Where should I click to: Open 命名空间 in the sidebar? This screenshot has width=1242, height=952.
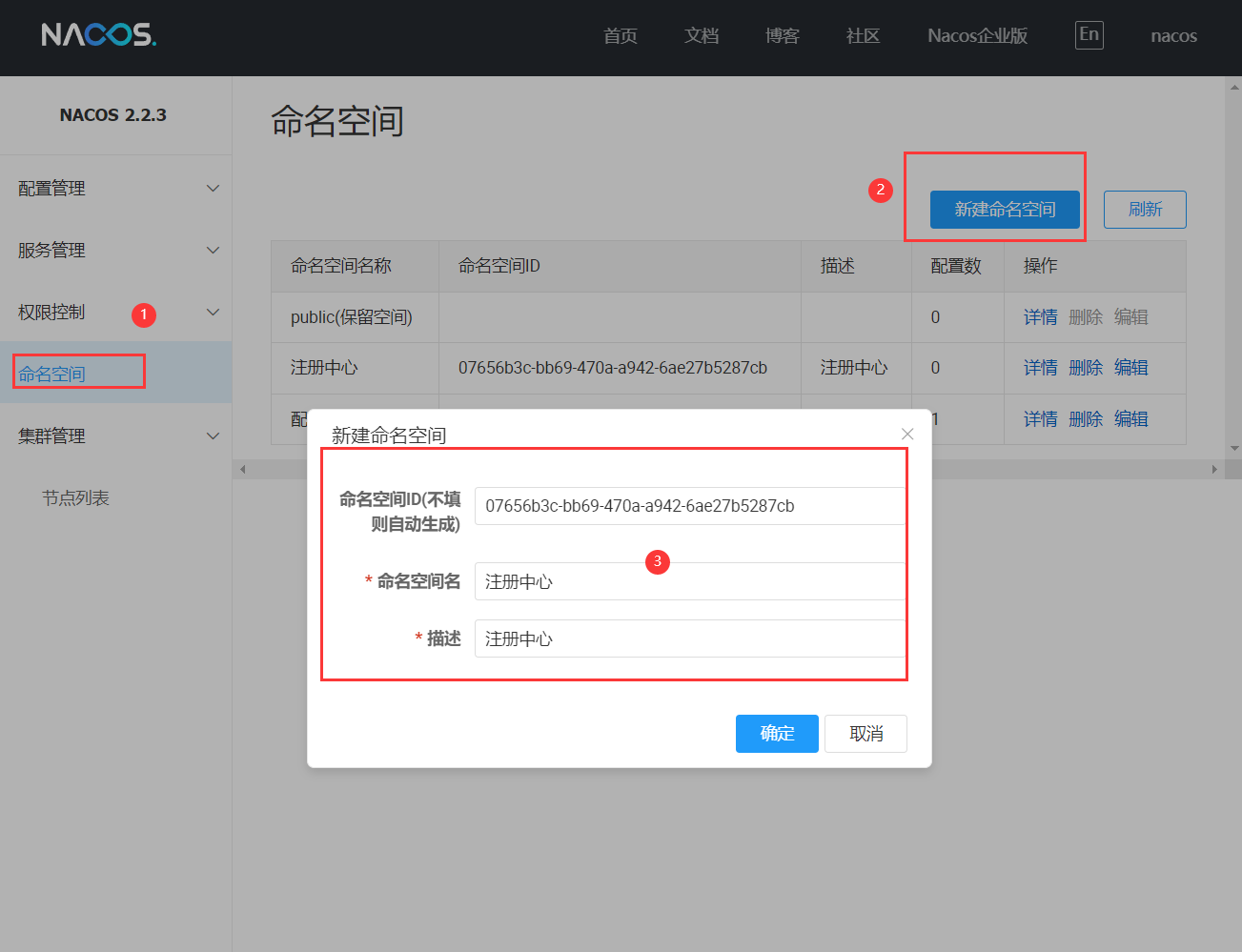52,374
